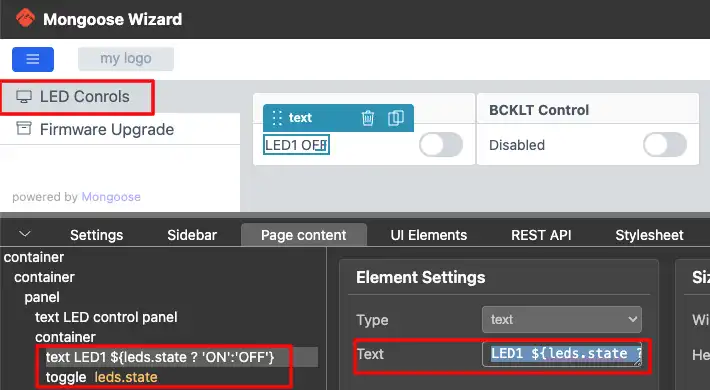The height and width of the screenshot is (390, 710).
Task: Grab the drag handle dots beside text
Action: (277, 118)
